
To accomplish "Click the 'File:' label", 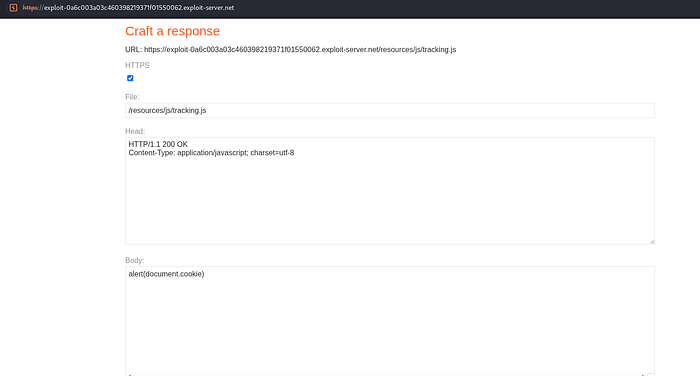I will (132, 97).
